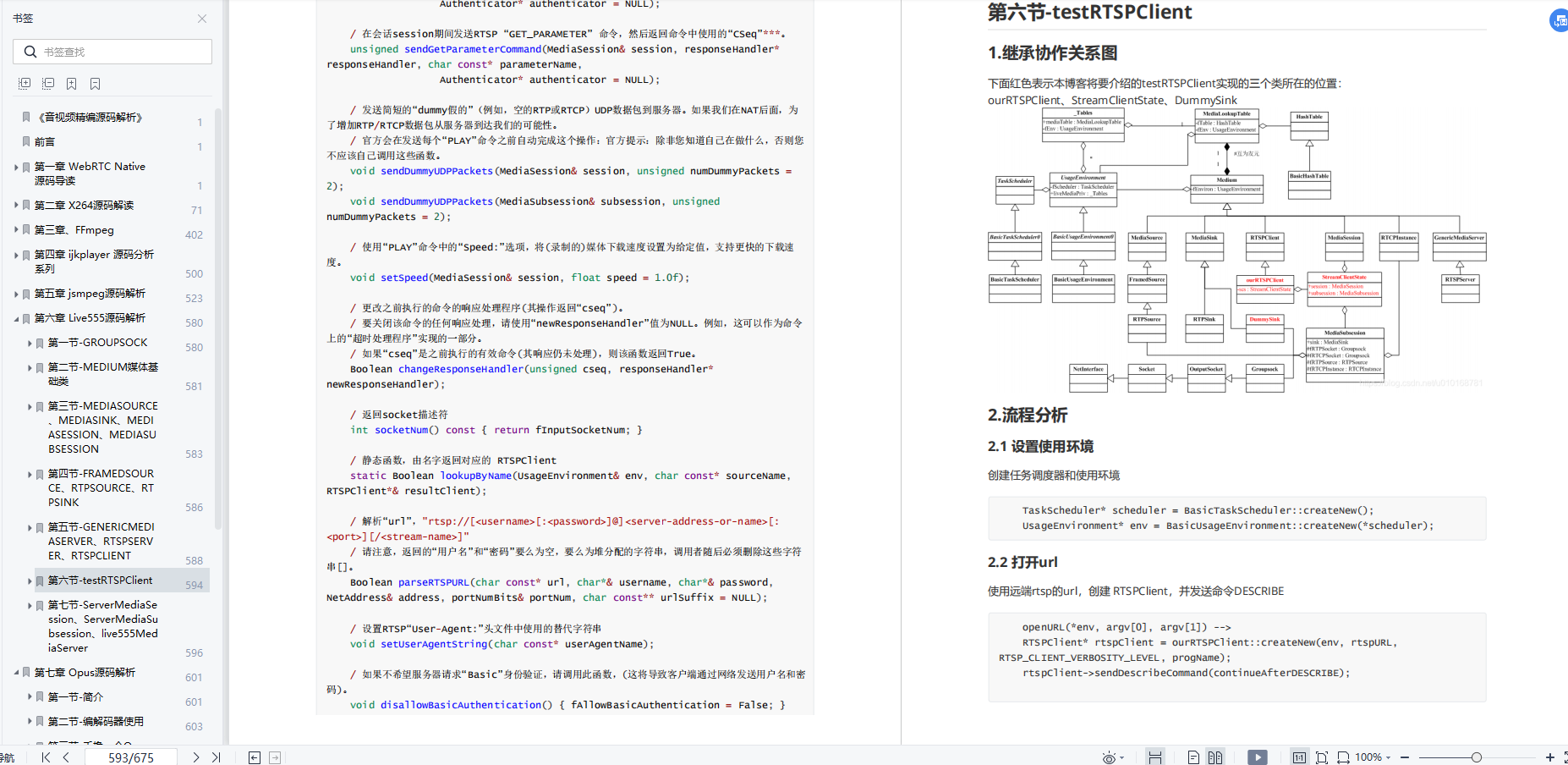Open 第二节-编解码器使用 bookmark
The width and height of the screenshot is (1568, 765).
tap(96, 722)
